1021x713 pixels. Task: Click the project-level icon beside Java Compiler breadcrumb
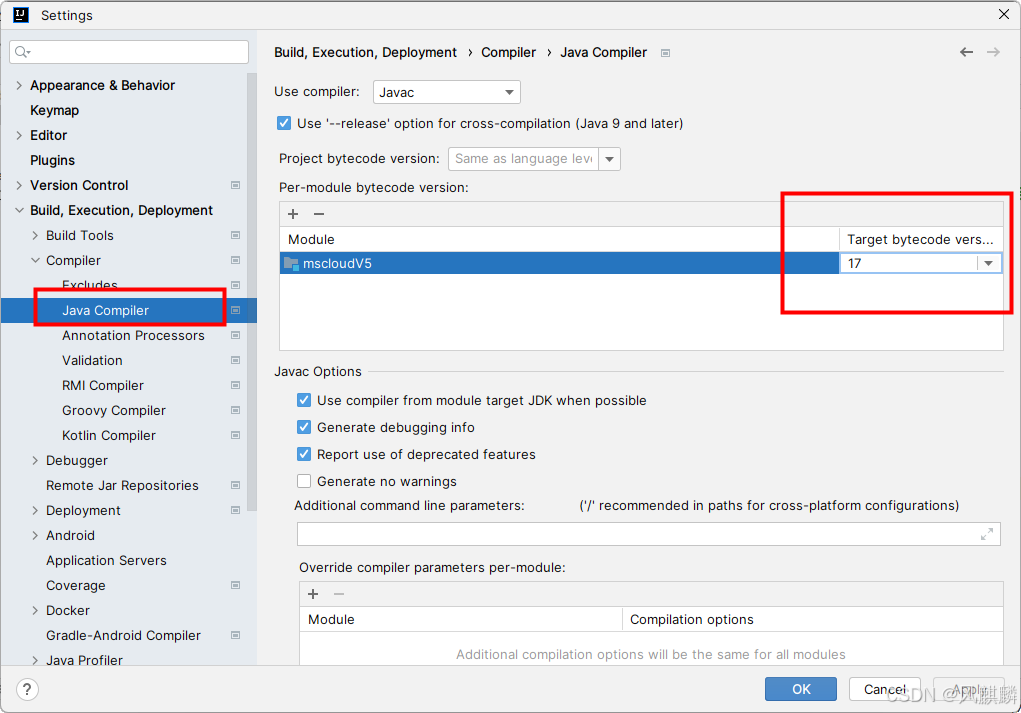[665, 53]
